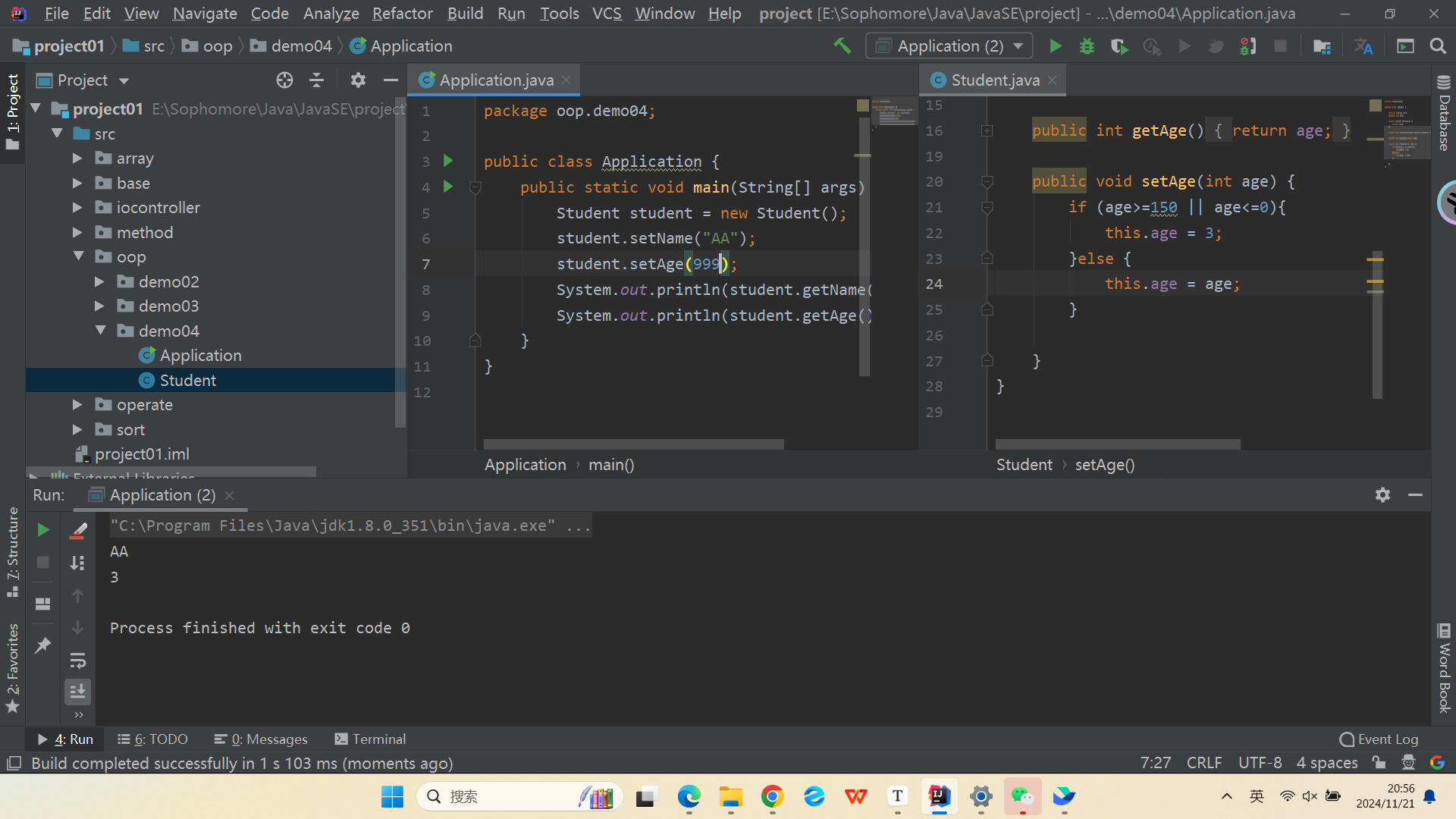Click horizontal scrollbar under Application.java editor

click(633, 444)
